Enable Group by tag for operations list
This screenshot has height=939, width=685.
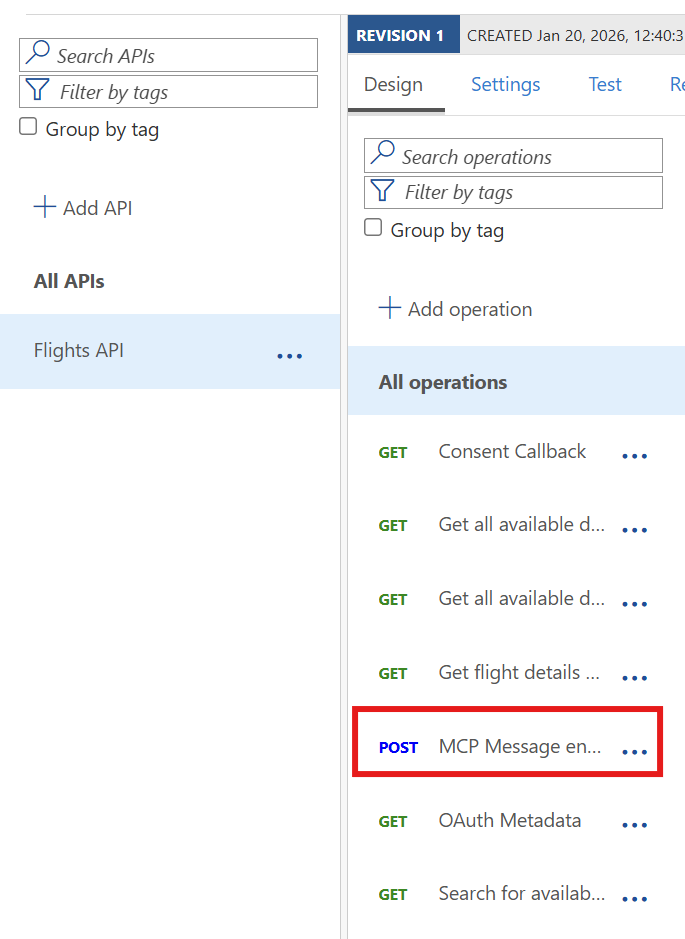point(373,228)
